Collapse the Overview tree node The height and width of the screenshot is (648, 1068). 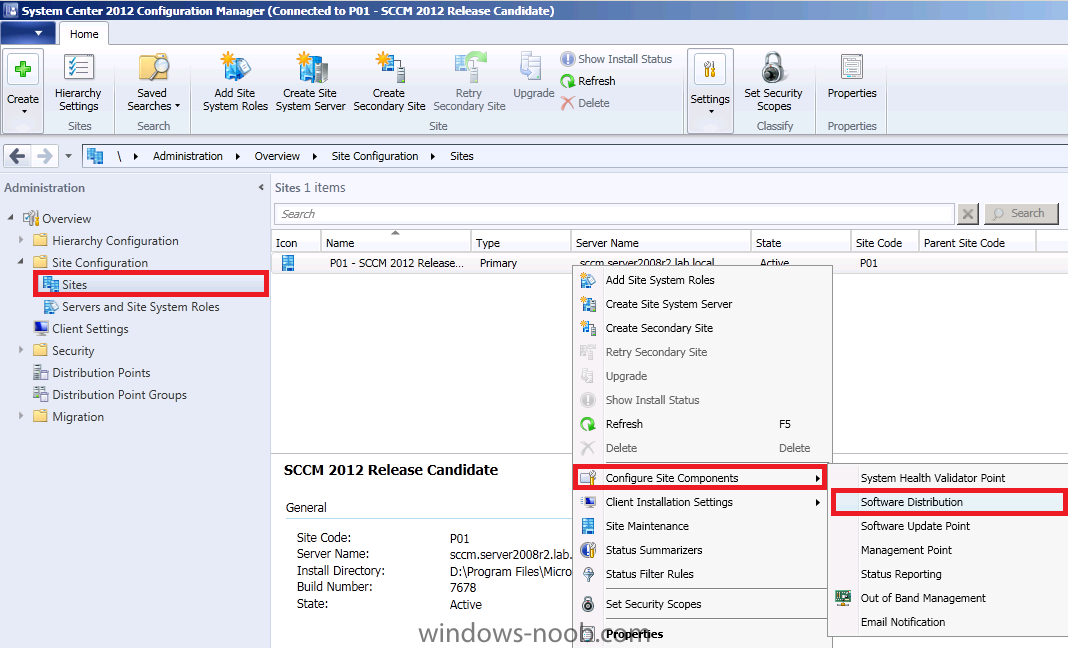coord(10,218)
